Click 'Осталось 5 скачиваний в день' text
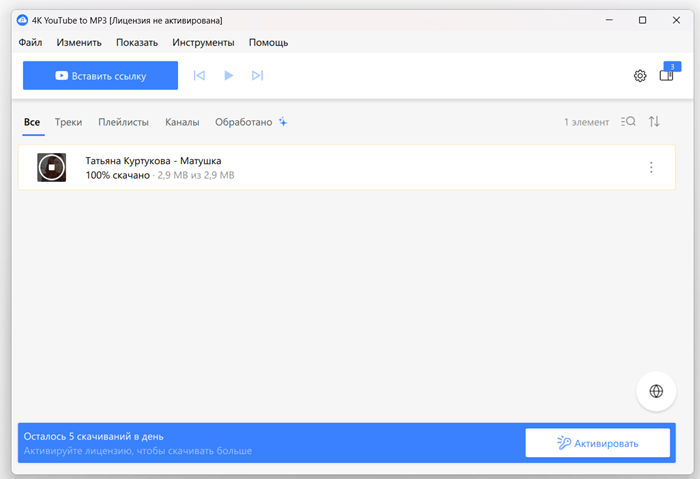 coord(93,436)
